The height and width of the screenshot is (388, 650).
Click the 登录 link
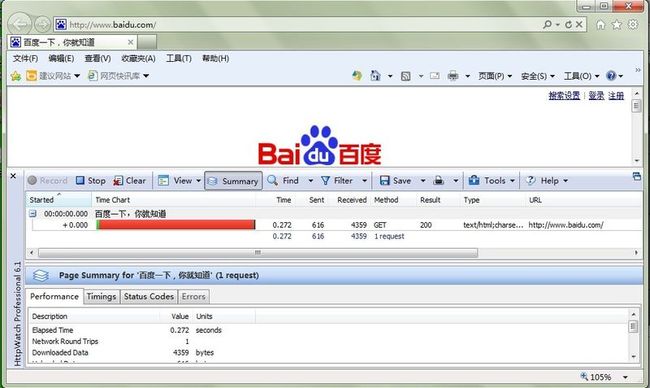click(596, 96)
